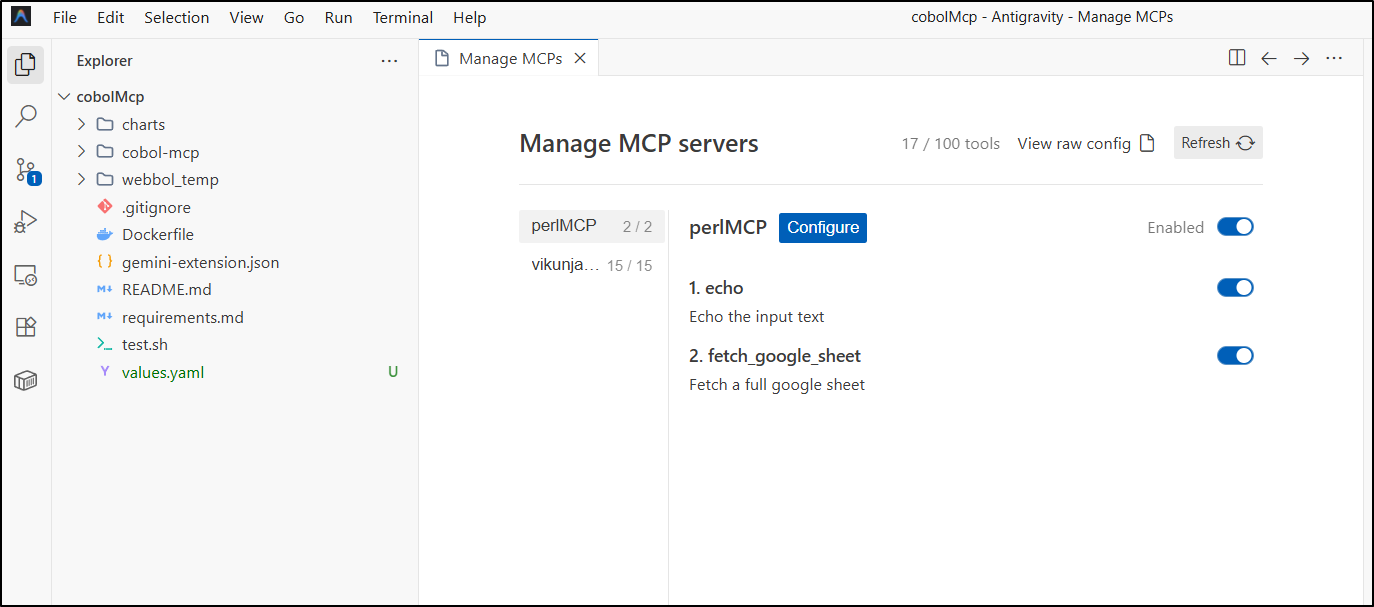Expand the cobol-mcp folder
This screenshot has height=607, width=1374.
click(x=160, y=153)
